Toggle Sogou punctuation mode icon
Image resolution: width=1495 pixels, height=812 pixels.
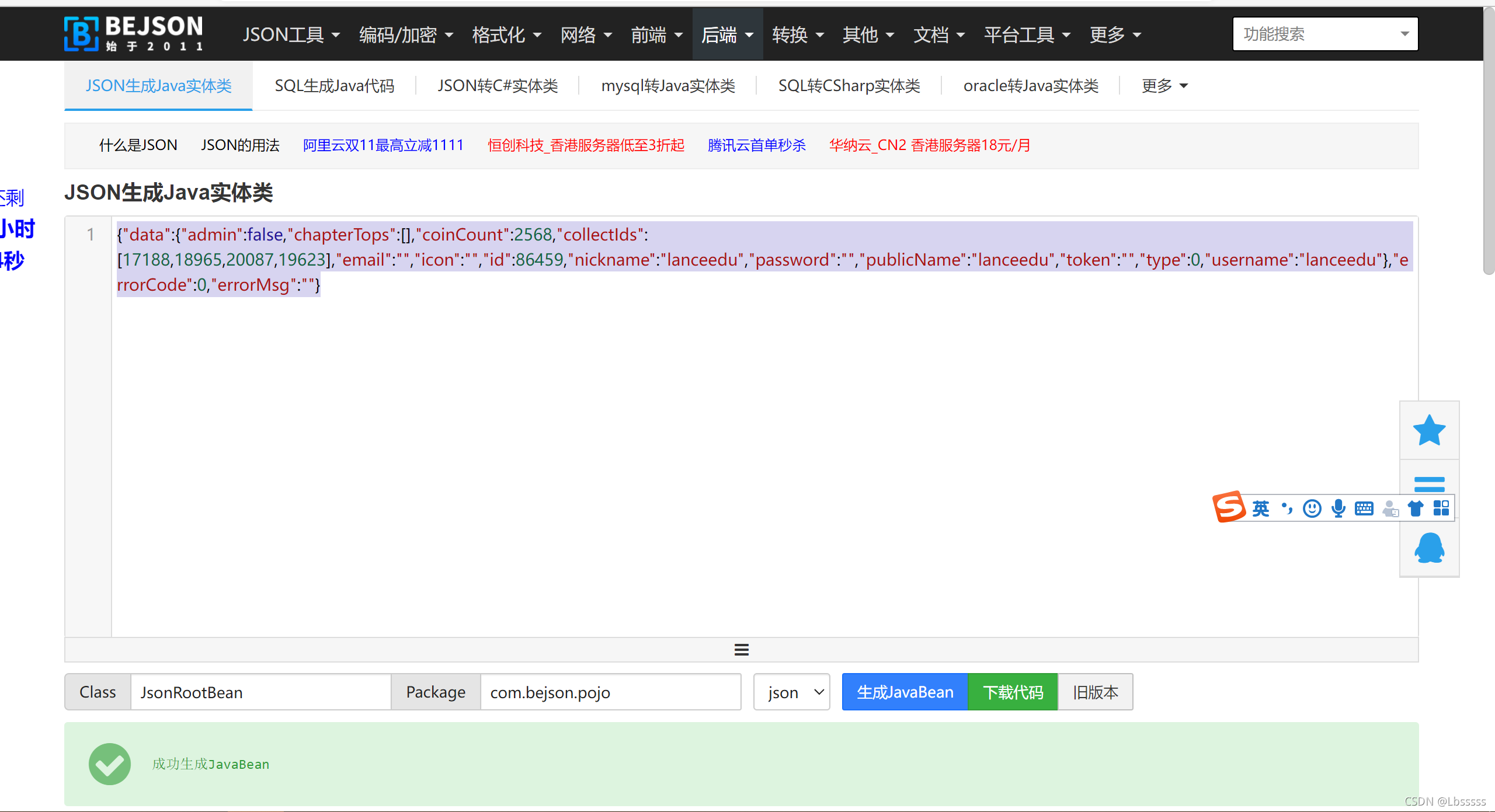pyautogui.click(x=1287, y=508)
